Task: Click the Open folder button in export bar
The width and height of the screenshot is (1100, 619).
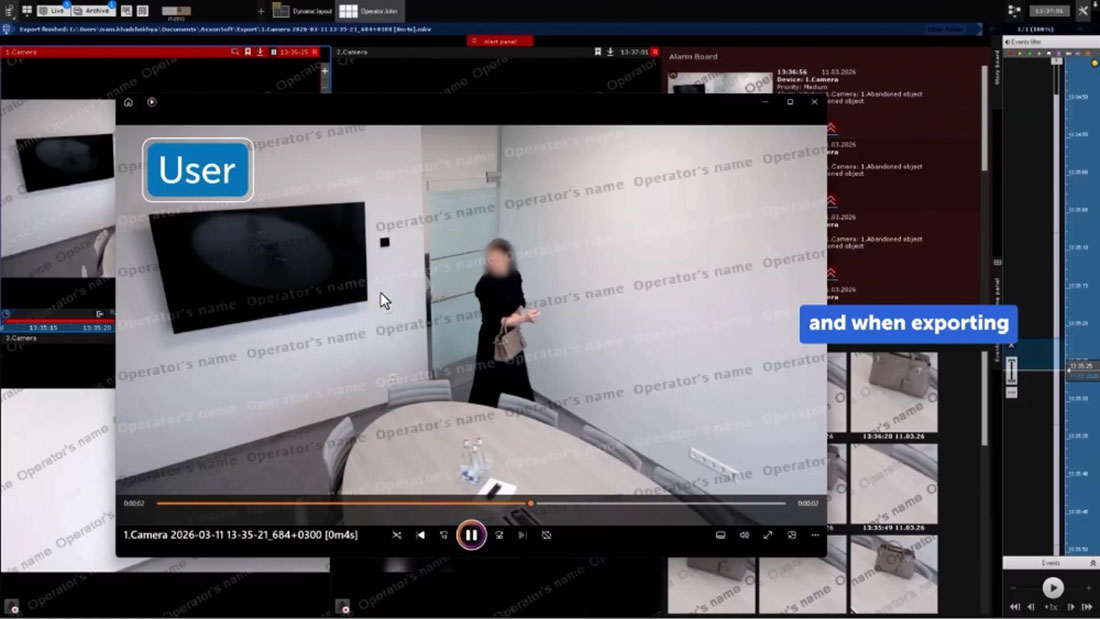Action: (x=946, y=29)
